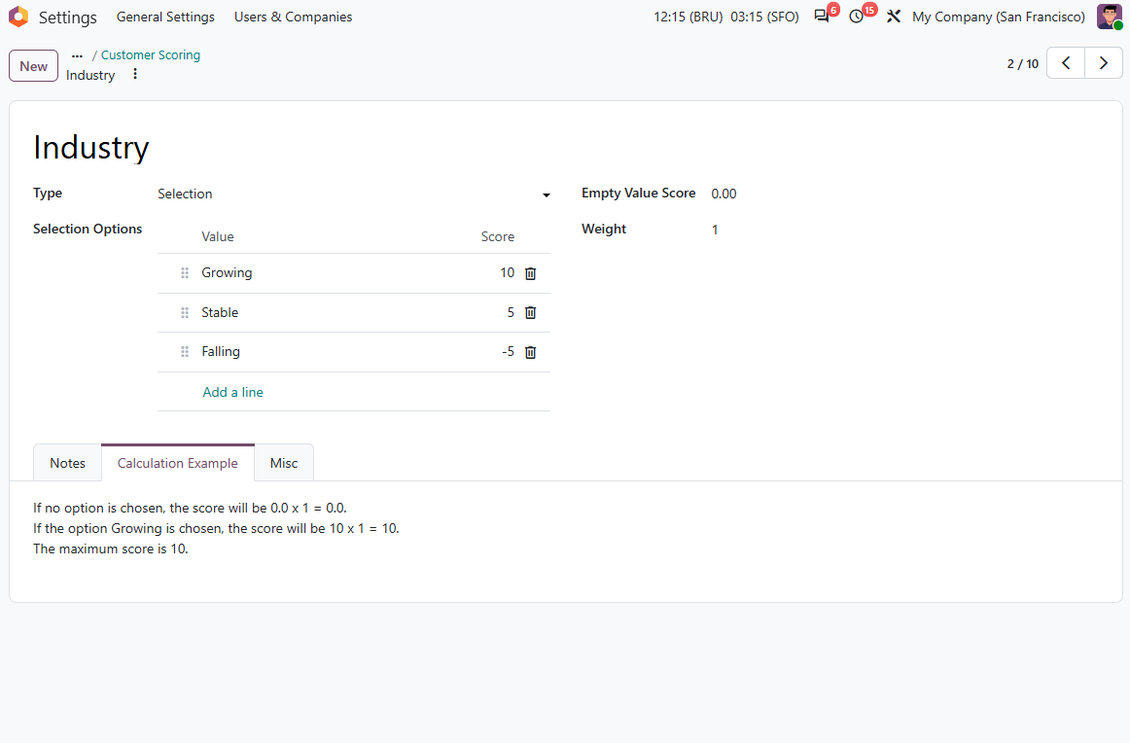The height and width of the screenshot is (743, 1130).
Task: Click the New button
Action: point(33,66)
